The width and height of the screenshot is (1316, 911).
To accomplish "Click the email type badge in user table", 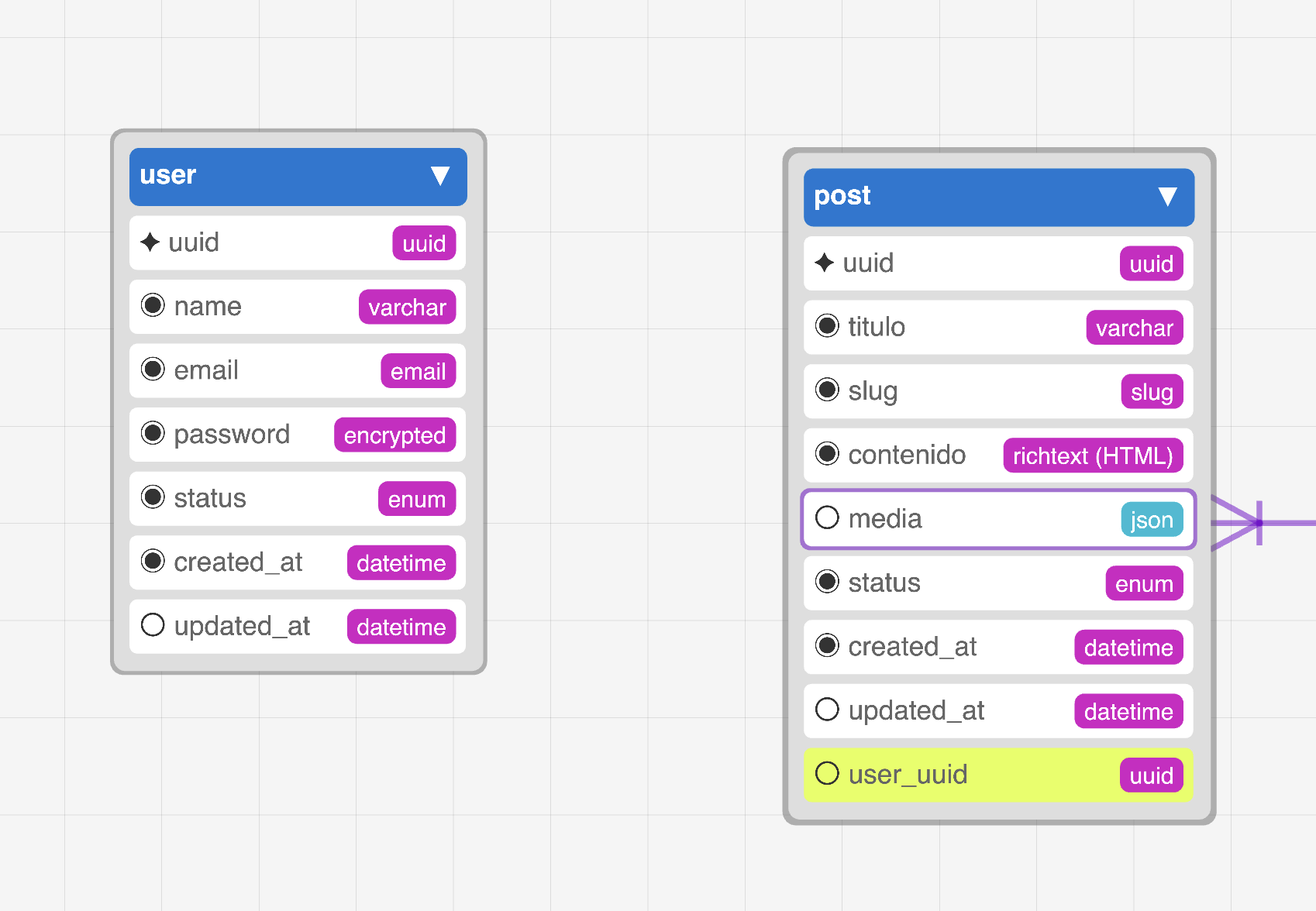I will click(x=418, y=371).
